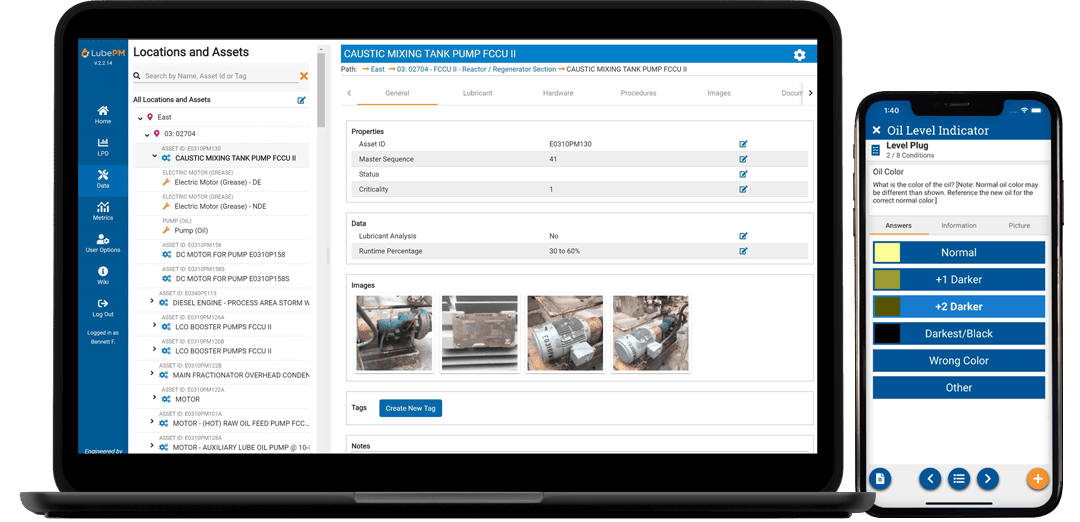Expand LCO BOOSTER PUMPS E0310PM126A node
The width and height of the screenshot is (1080, 522).
click(x=152, y=325)
